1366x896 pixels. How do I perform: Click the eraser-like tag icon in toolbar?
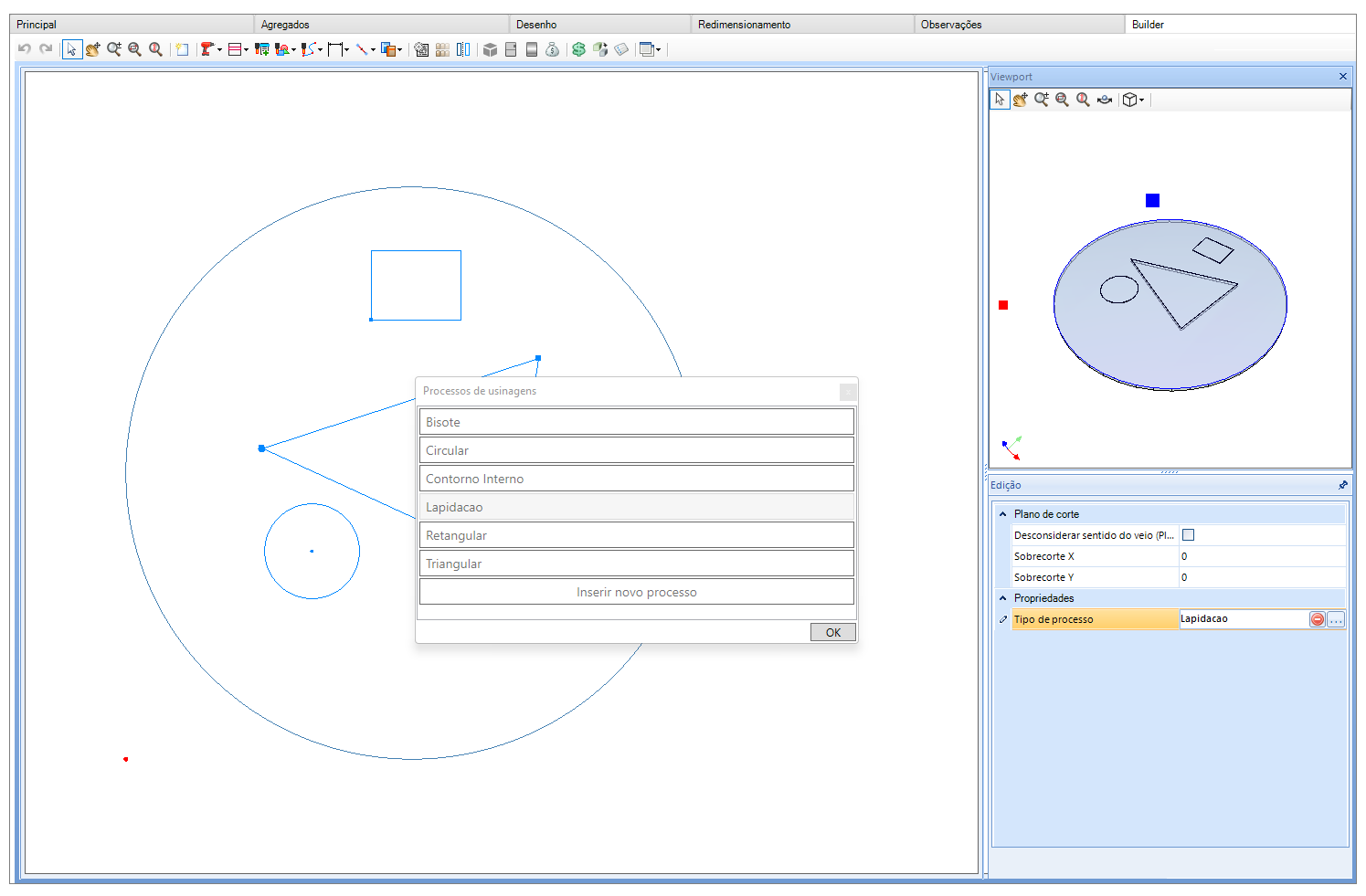(621, 49)
